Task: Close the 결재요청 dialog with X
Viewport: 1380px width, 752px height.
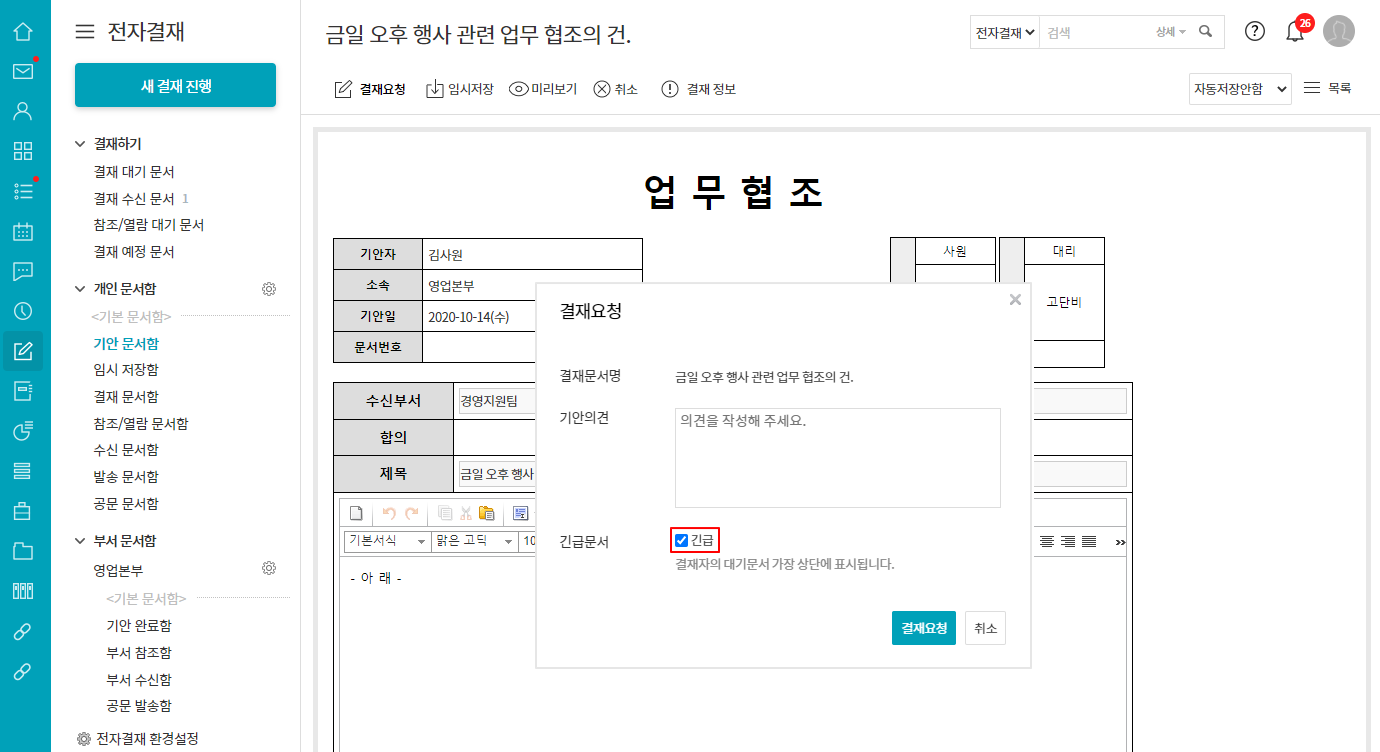Action: (x=1015, y=300)
